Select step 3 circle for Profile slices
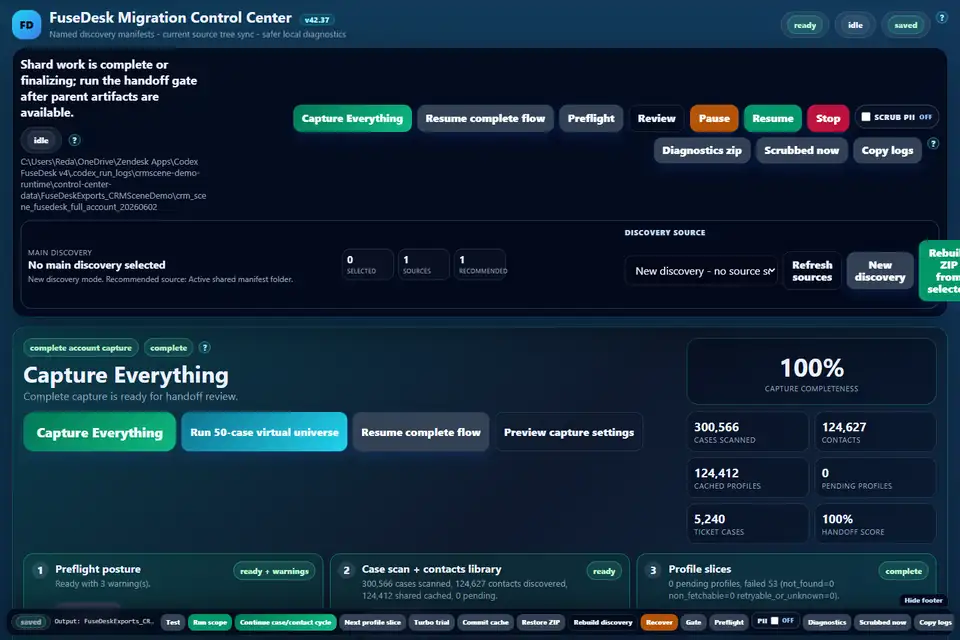The image size is (960, 640). (653, 570)
